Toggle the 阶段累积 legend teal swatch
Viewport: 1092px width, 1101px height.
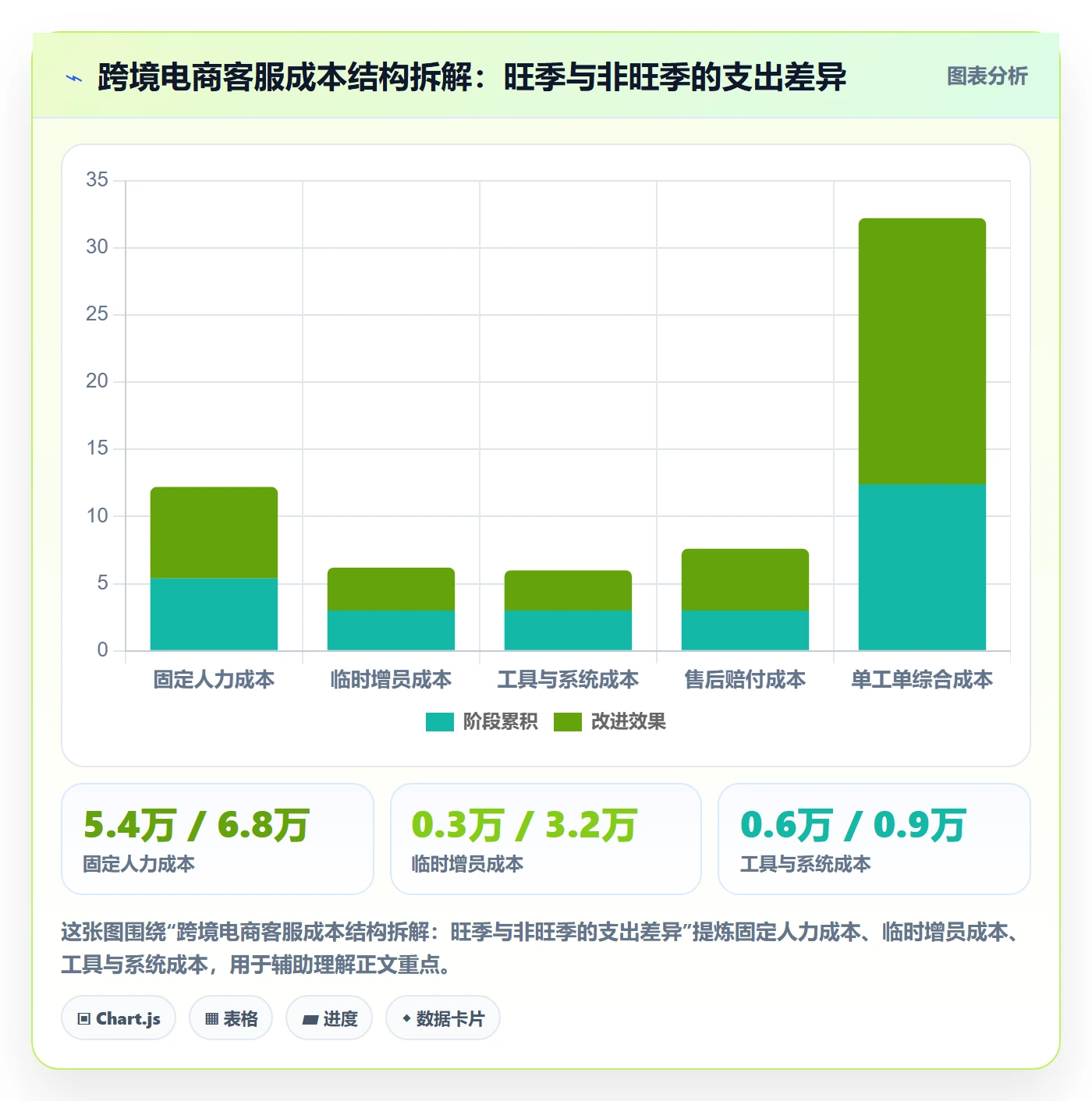[x=439, y=722]
